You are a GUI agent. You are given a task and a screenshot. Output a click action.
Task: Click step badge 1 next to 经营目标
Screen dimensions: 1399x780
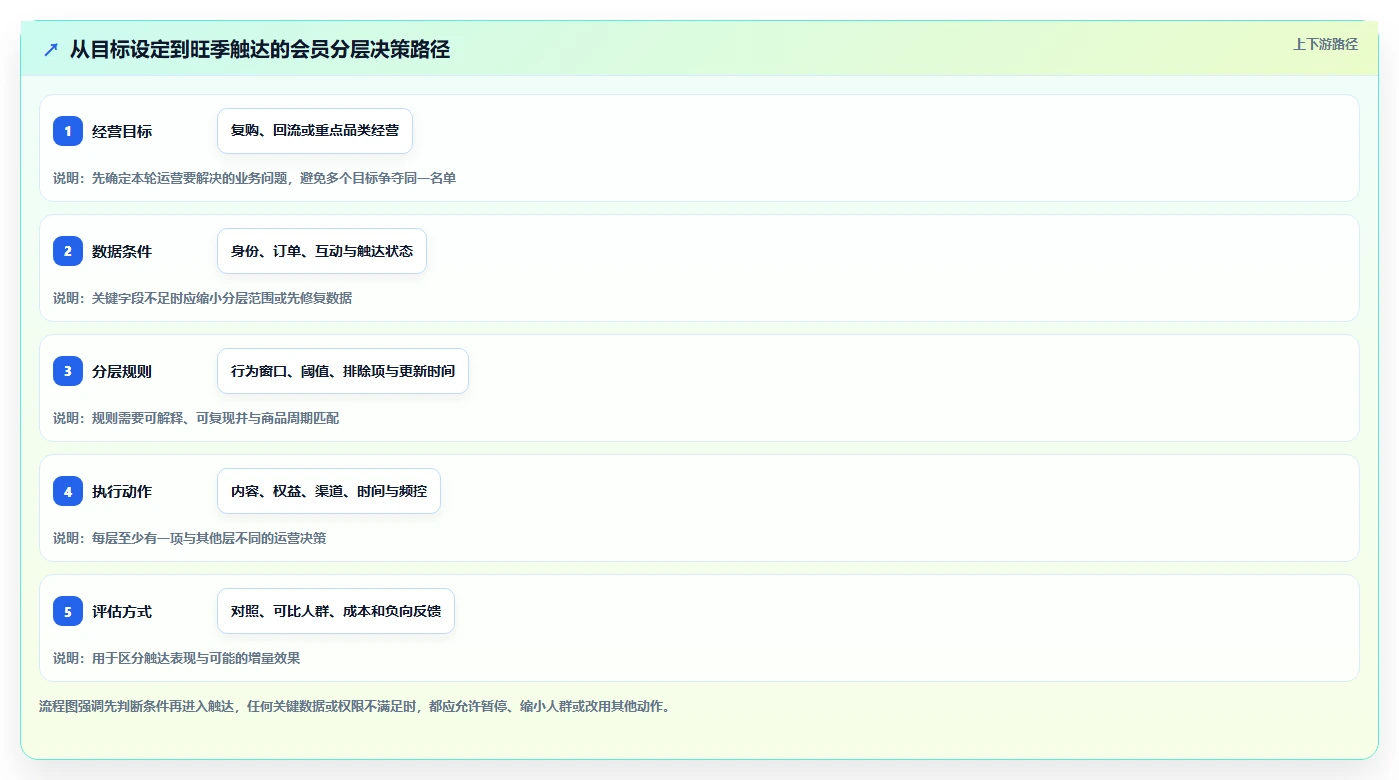(x=68, y=131)
